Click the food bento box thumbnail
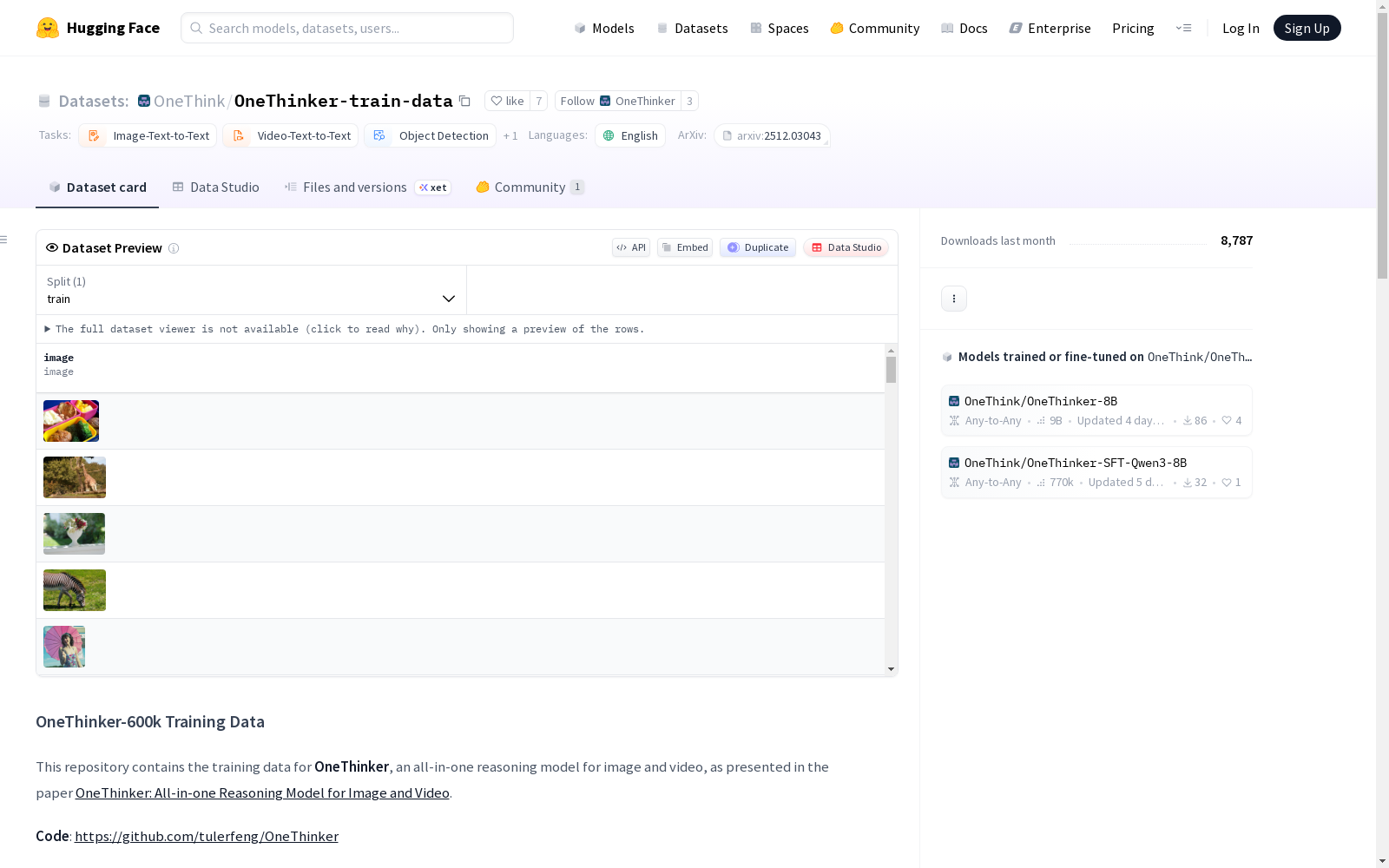The width and height of the screenshot is (1389, 868). 71,421
